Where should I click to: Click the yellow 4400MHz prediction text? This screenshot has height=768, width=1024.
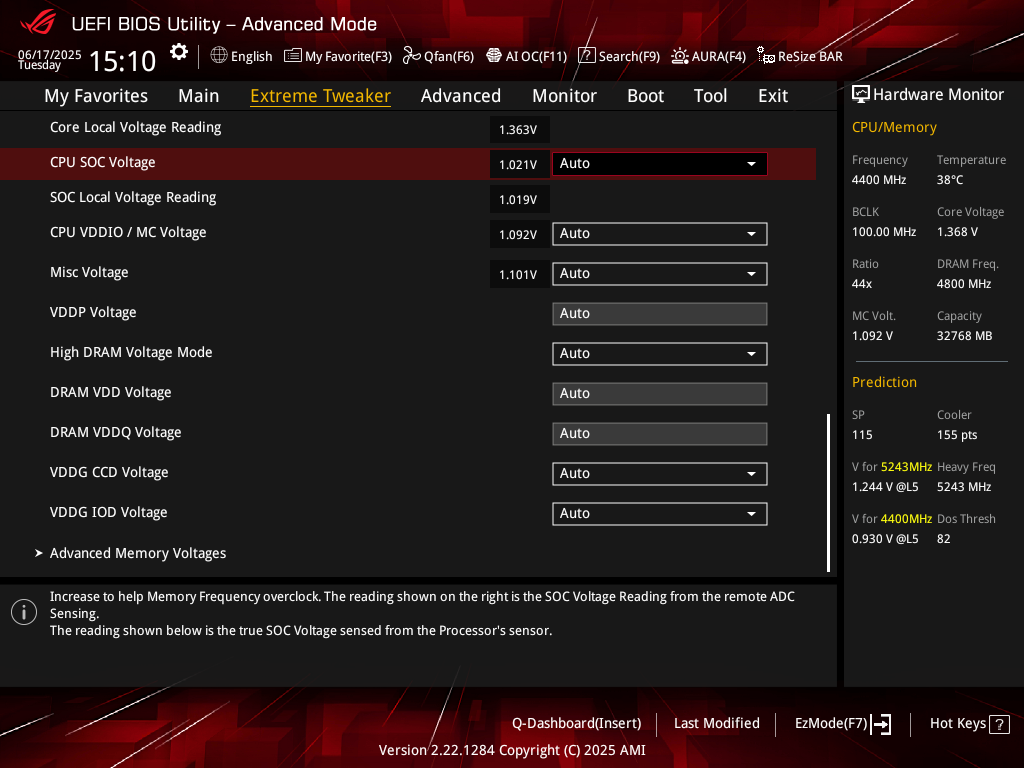coord(906,519)
